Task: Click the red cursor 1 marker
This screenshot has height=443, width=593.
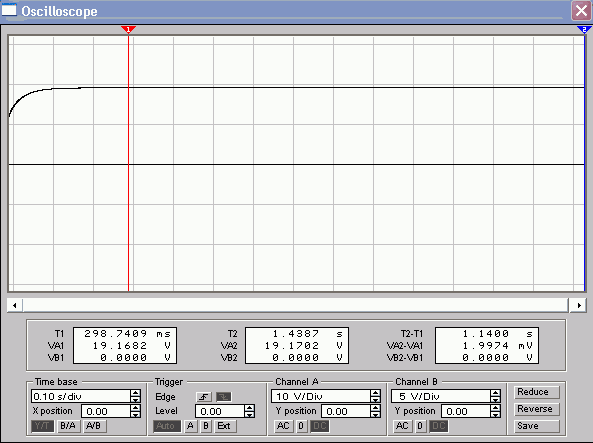Action: coord(129,30)
